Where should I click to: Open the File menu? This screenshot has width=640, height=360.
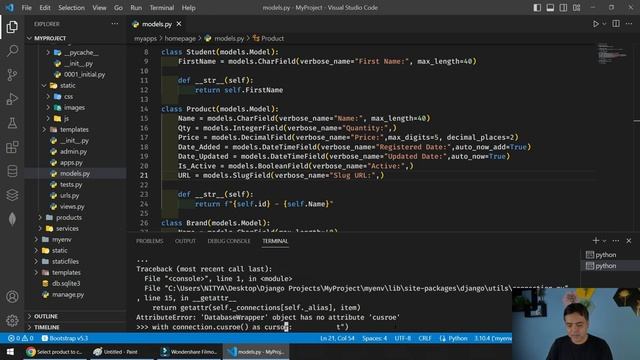tap(27, 8)
